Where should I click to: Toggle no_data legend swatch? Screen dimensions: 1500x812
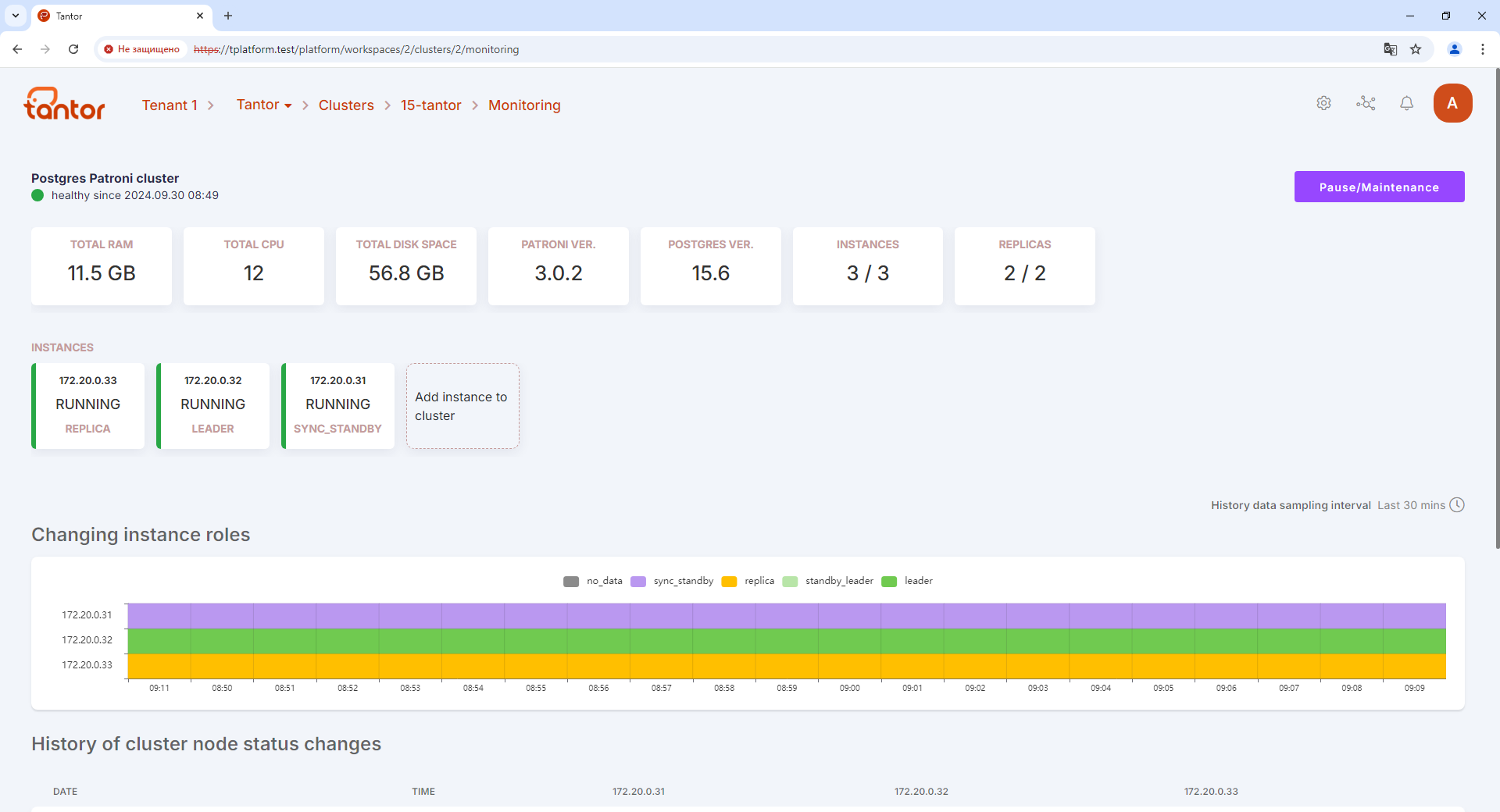pyautogui.click(x=571, y=581)
